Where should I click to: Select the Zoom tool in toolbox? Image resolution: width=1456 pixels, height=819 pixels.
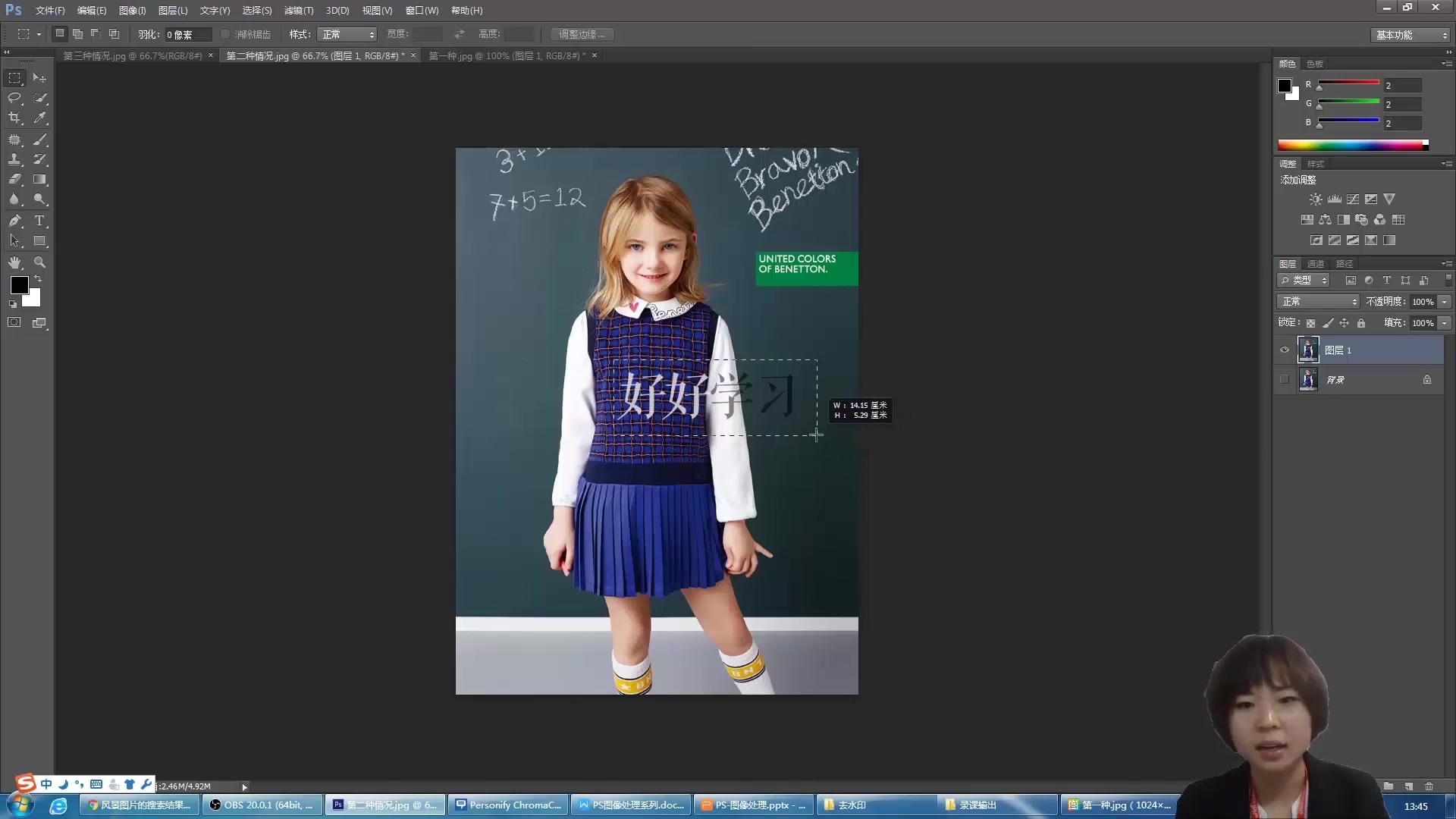pyautogui.click(x=39, y=262)
